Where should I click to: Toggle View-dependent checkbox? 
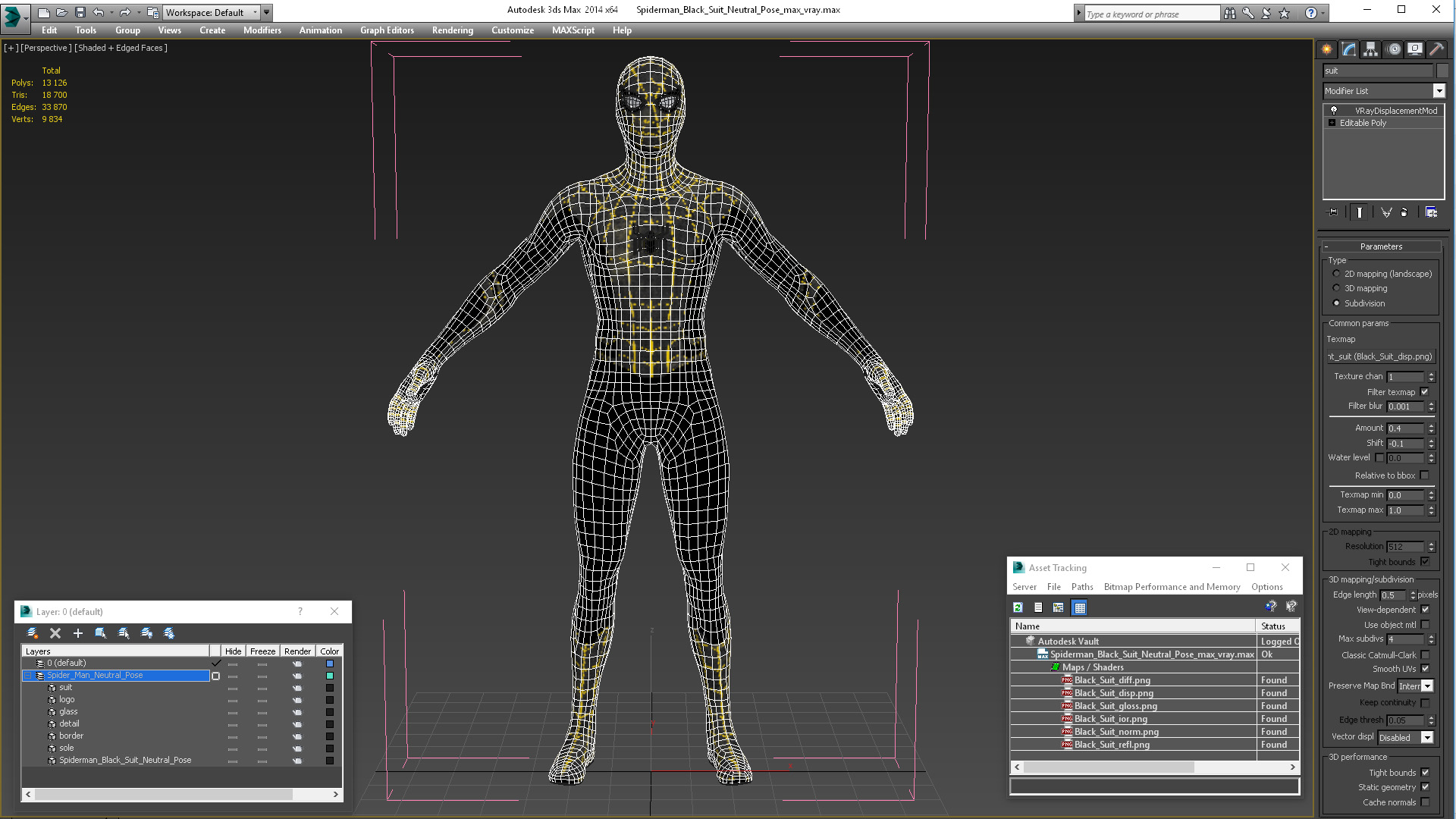(1425, 610)
